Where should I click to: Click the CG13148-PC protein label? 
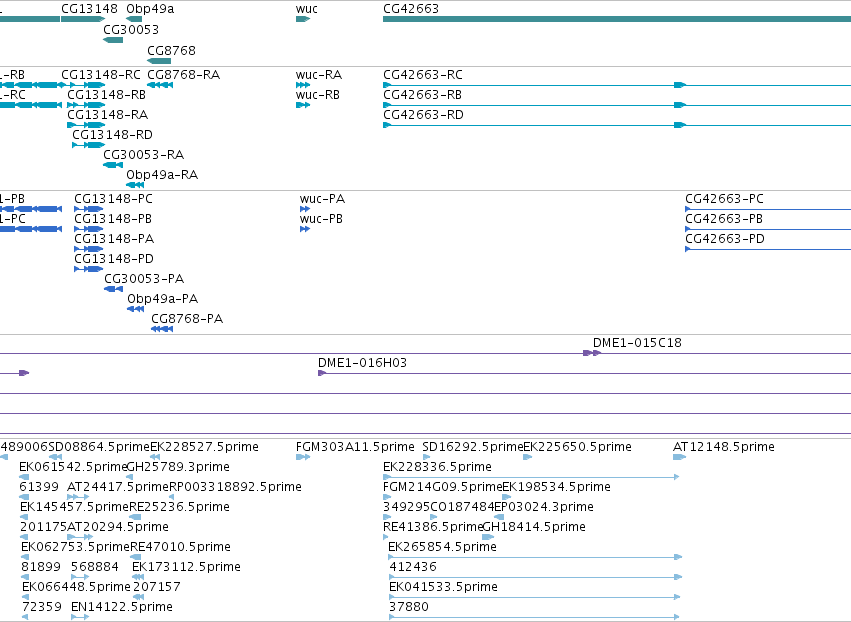tap(113, 199)
